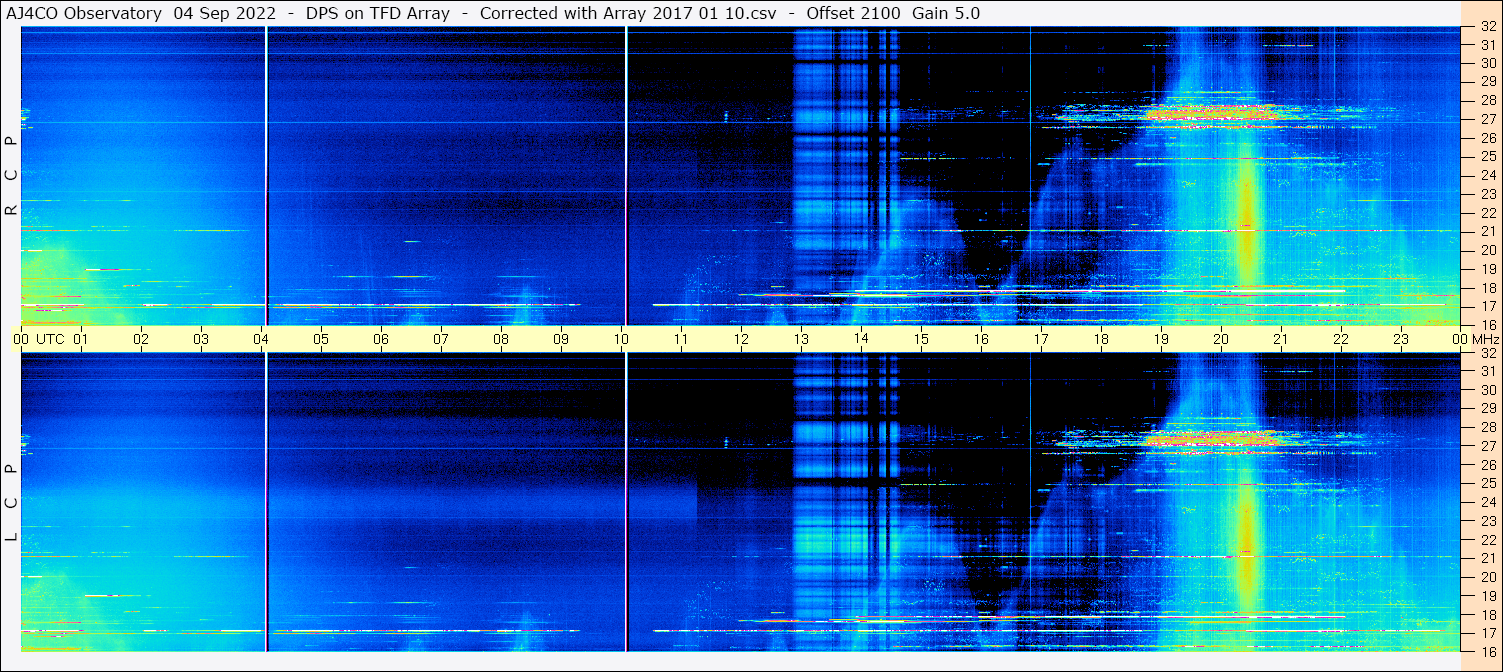
Task: Select the 18 hour mark on time axis
Action: tap(1101, 339)
